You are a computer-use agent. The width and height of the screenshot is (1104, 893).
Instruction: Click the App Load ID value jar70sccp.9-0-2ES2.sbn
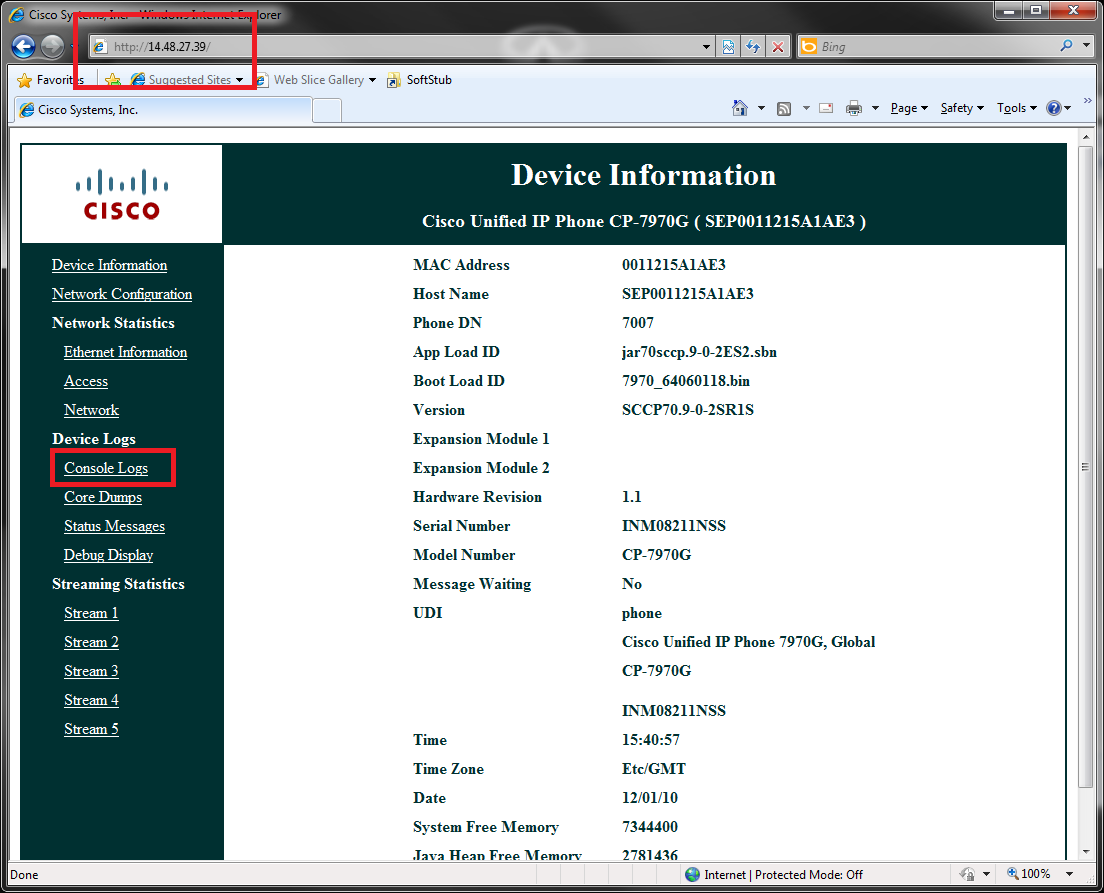(x=699, y=351)
